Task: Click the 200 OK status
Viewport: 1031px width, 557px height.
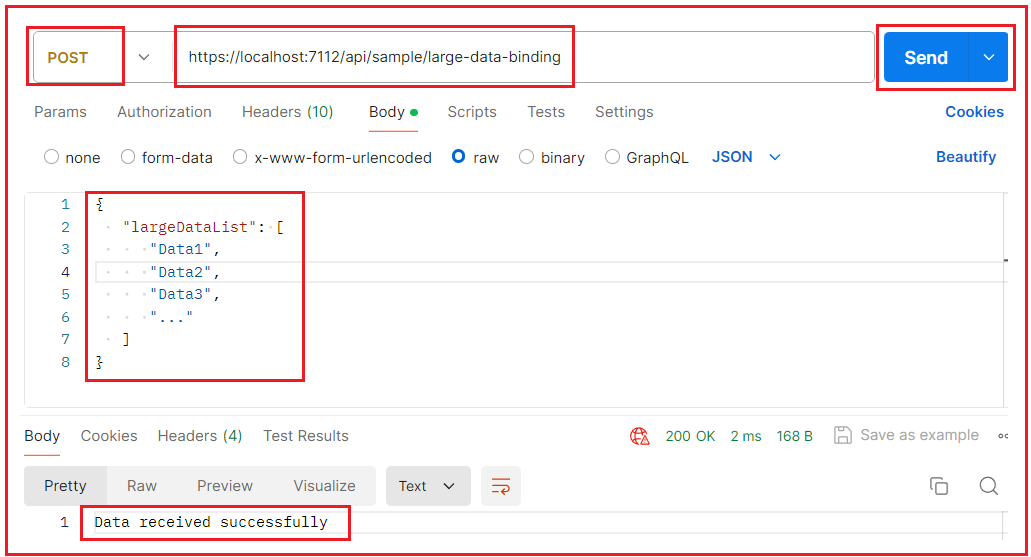Action: [690, 436]
